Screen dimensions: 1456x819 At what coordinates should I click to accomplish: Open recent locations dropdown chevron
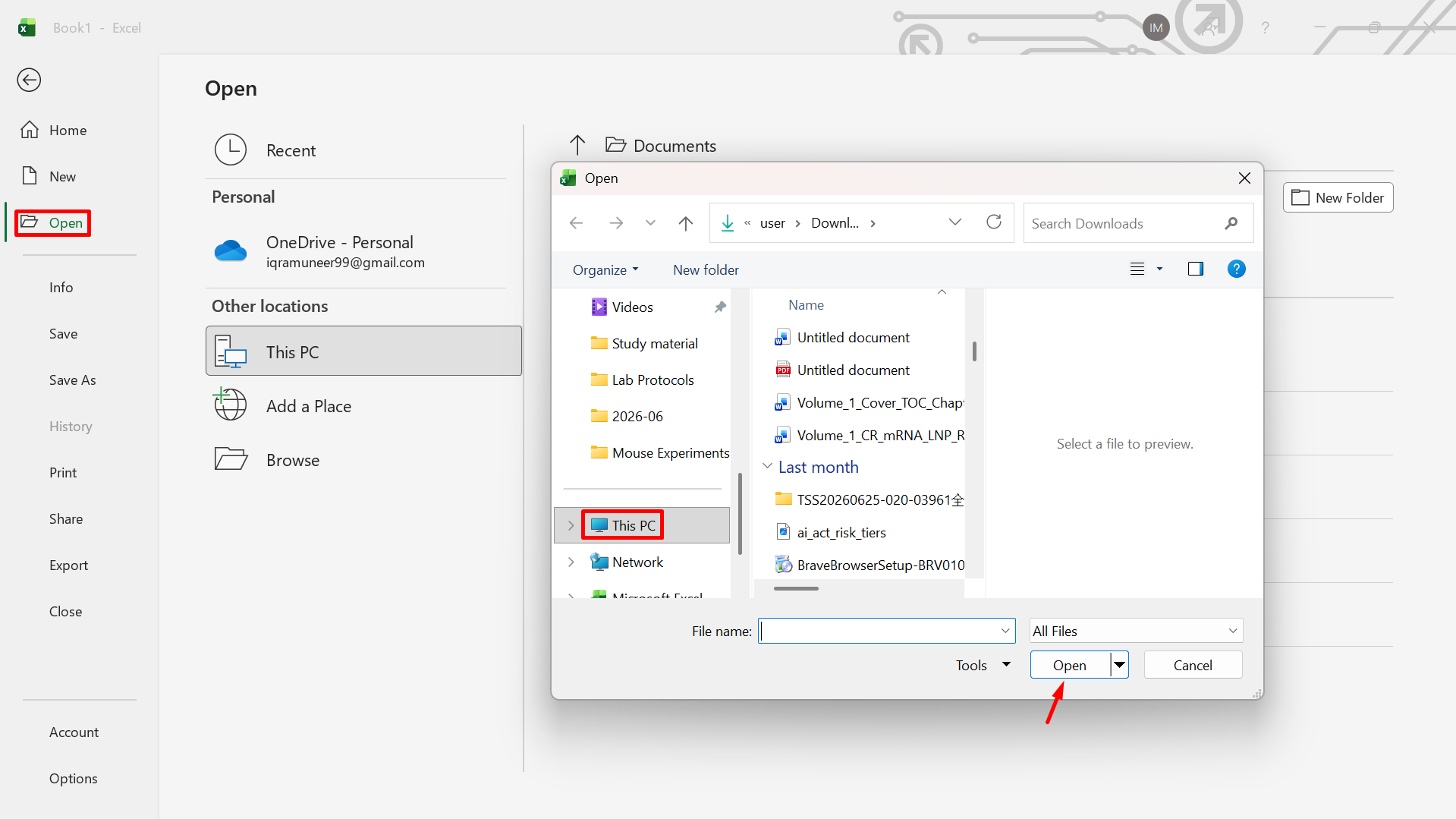(x=650, y=223)
